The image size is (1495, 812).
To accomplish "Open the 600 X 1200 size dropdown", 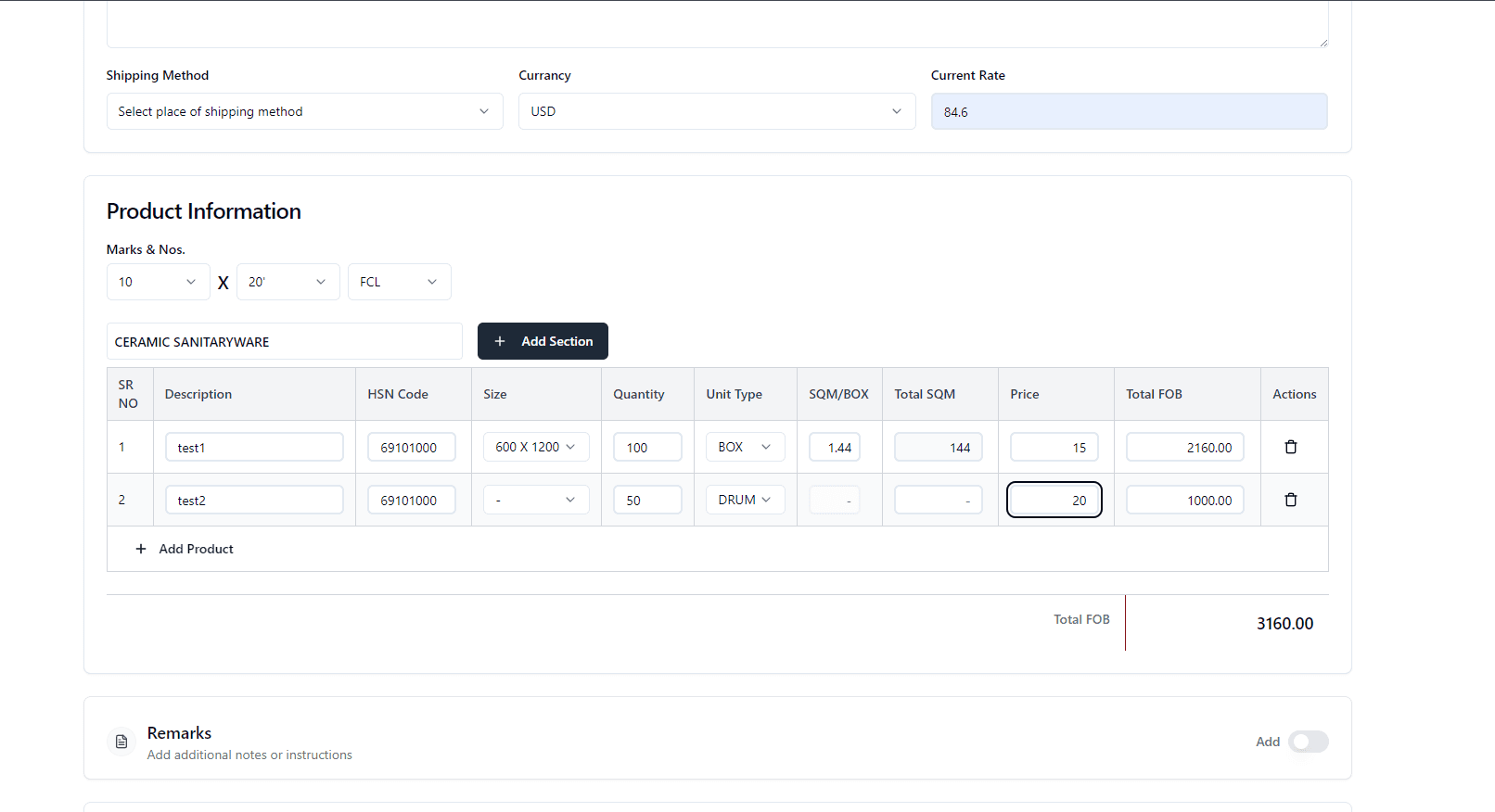I will [536, 447].
